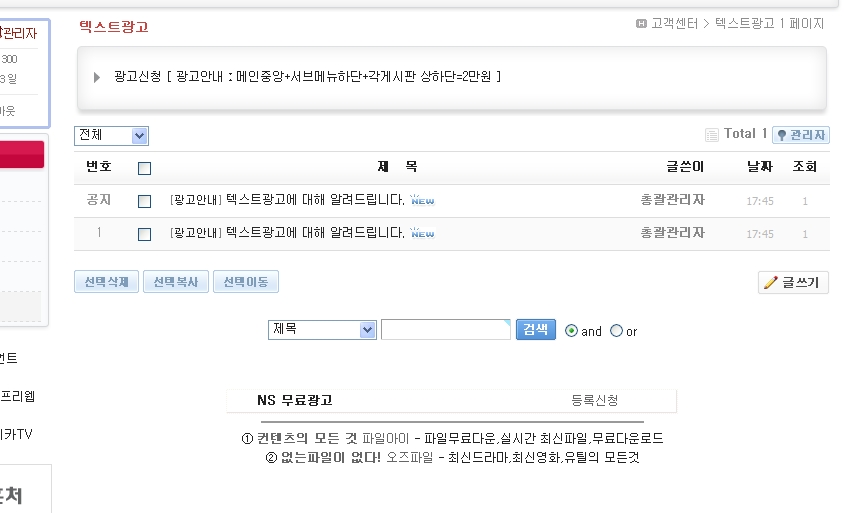Image resolution: width=844 pixels, height=513 pixels.
Task: Open the 전체 category dropdown
Action: pyautogui.click(x=111, y=135)
